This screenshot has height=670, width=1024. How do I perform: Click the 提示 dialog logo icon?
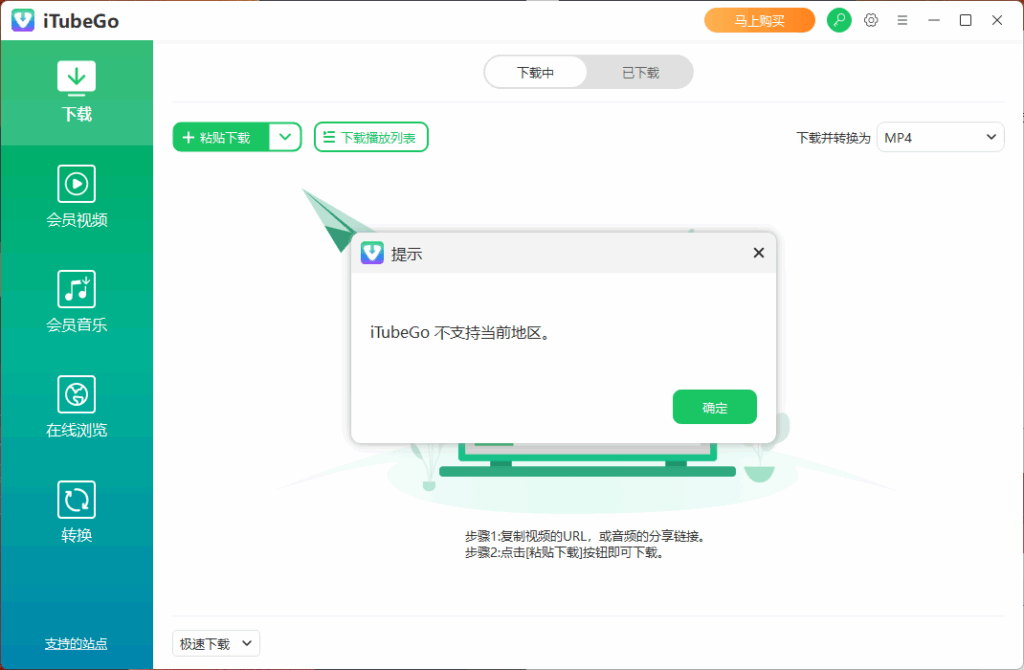point(372,253)
